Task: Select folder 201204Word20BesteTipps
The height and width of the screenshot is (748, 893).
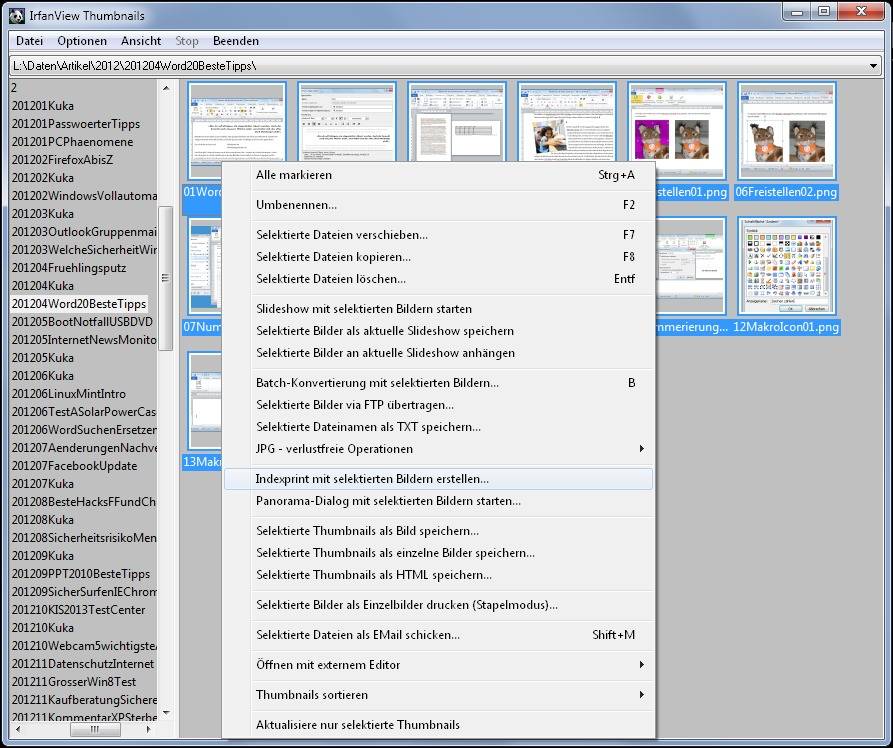Action: point(79,304)
